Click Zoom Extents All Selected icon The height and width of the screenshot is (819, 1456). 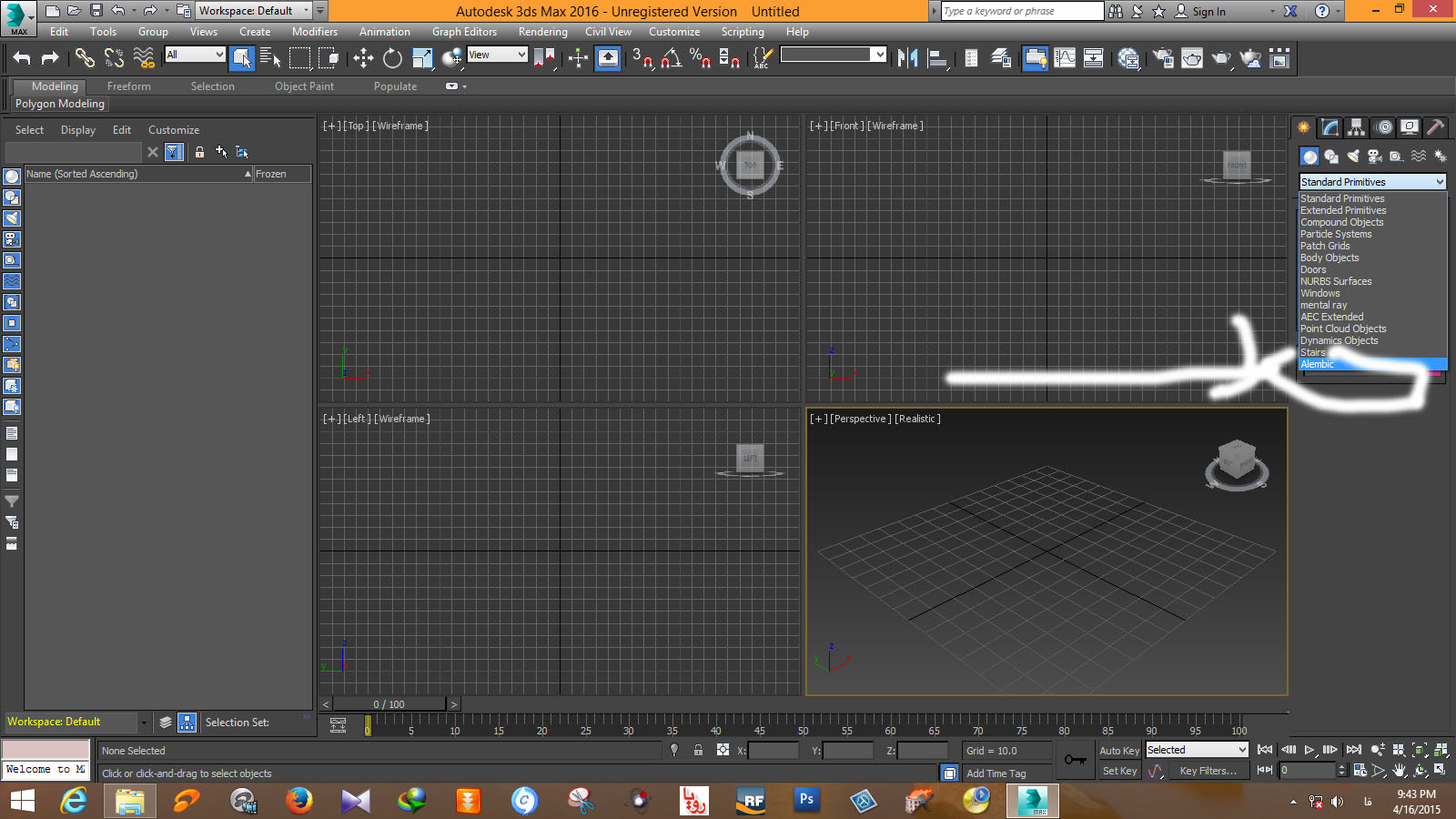coord(1441,750)
